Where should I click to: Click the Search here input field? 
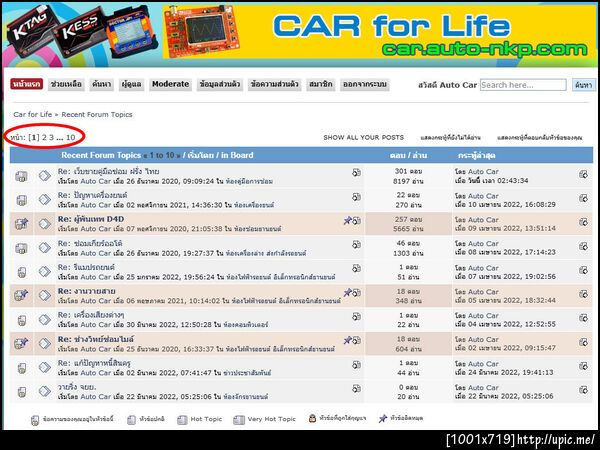523,85
